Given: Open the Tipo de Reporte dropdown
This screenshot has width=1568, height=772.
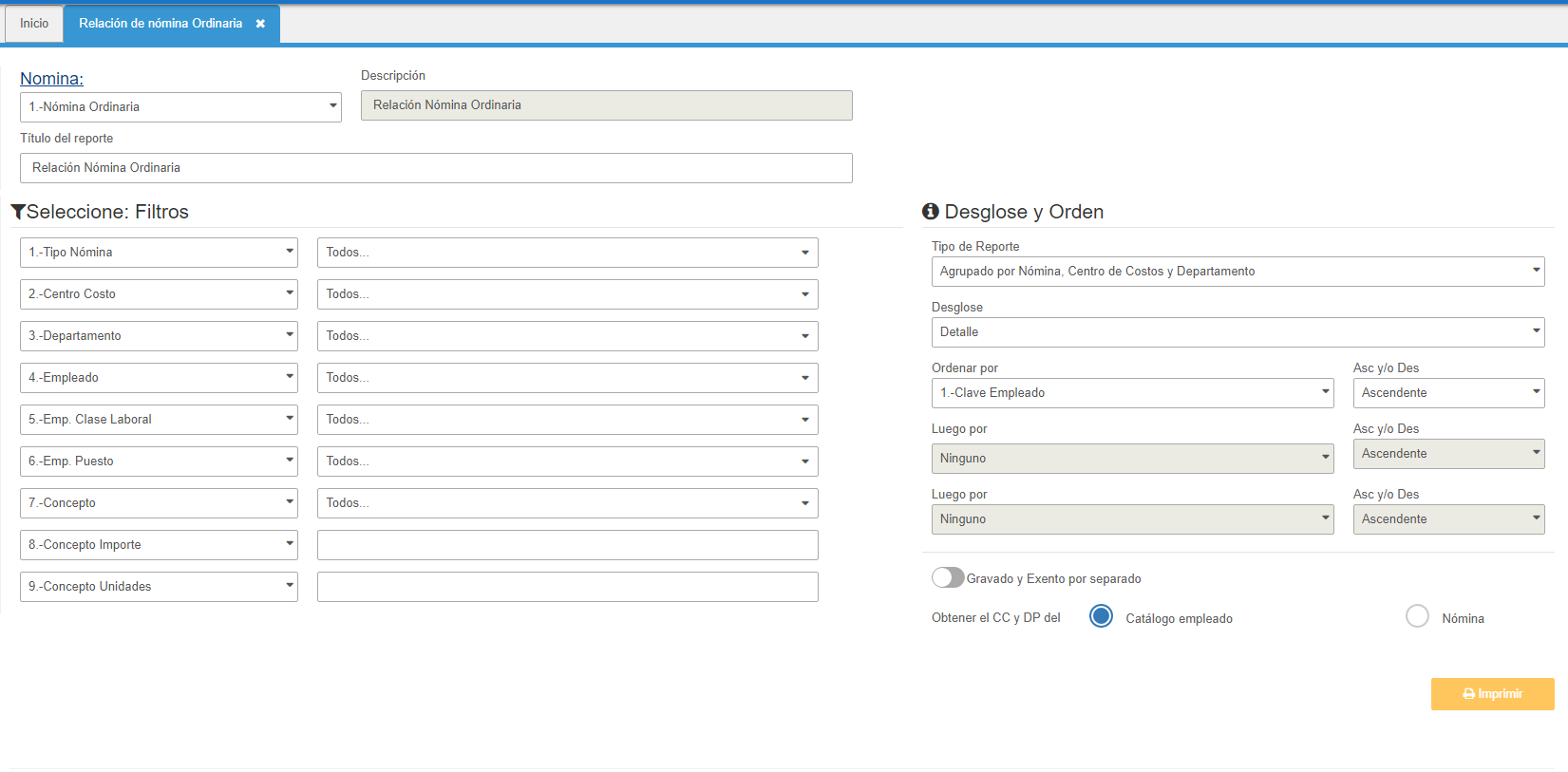Looking at the screenshot, I should click(1237, 272).
